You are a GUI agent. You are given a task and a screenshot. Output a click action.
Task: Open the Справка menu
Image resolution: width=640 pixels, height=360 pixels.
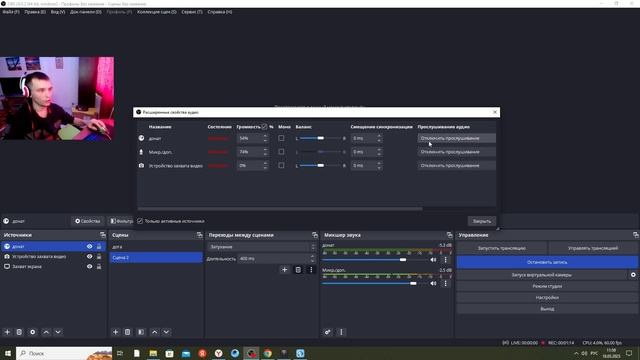pyautogui.click(x=220, y=12)
